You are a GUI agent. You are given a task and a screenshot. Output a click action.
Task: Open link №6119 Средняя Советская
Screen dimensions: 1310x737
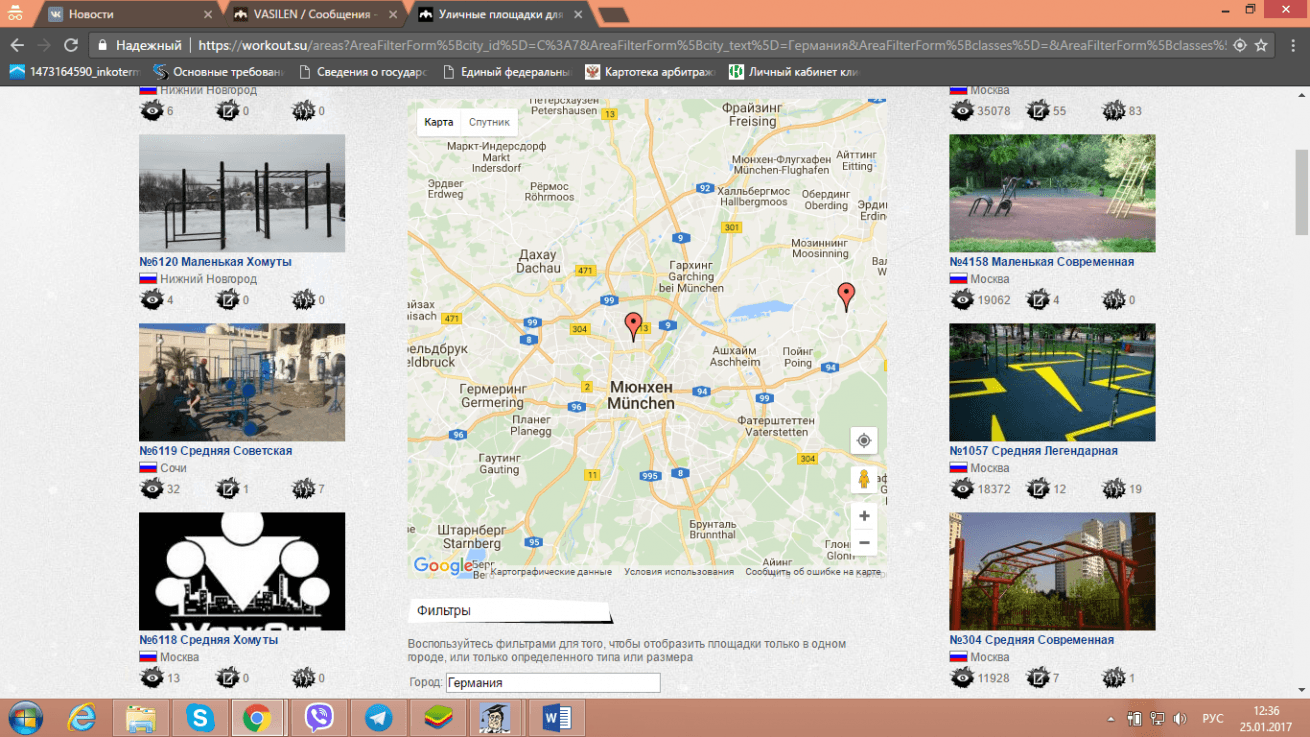coord(215,451)
